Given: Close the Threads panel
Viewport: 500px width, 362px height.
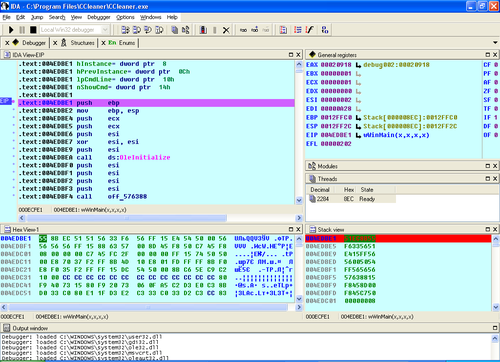Looking at the screenshot, I should 495,179.
